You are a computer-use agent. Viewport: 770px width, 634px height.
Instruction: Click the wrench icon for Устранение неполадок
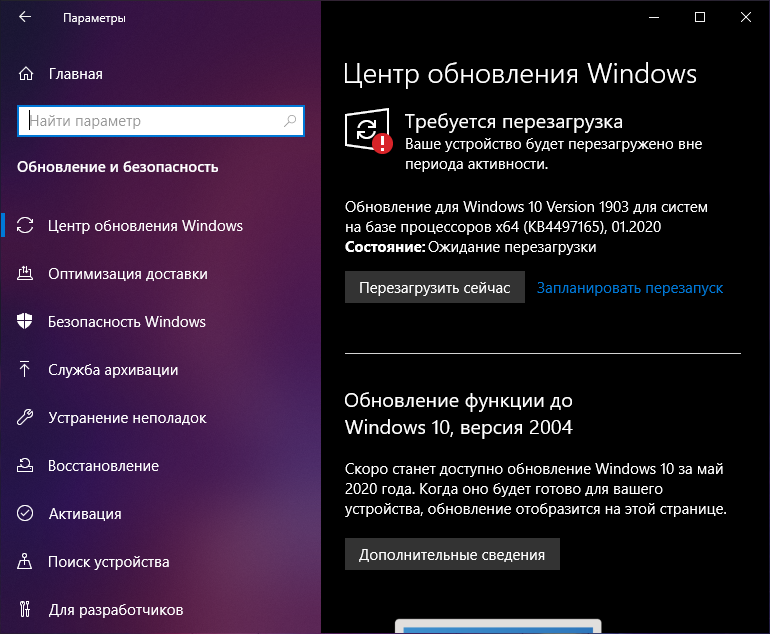(25, 417)
